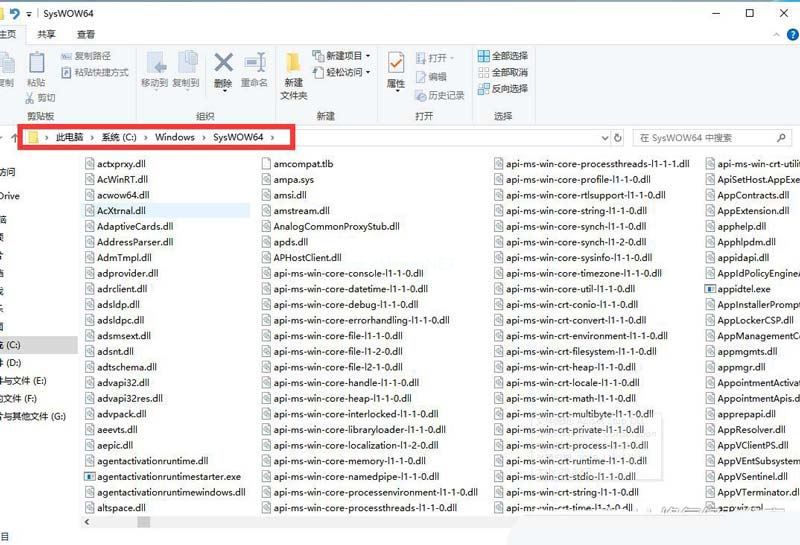Click the History button in ribbon
800x545 pixels.
coord(439,95)
